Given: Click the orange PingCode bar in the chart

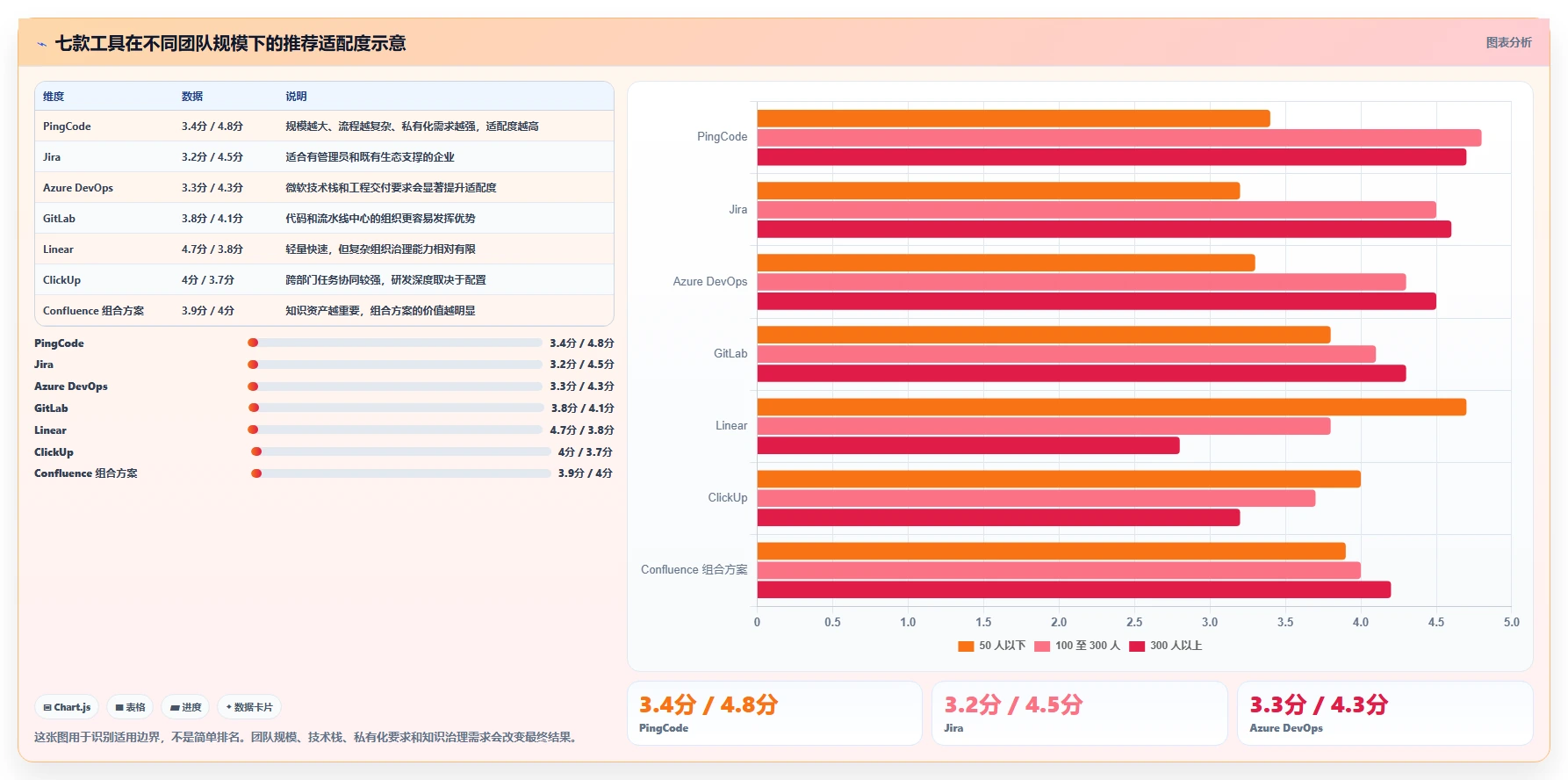Looking at the screenshot, I should click(x=1013, y=118).
